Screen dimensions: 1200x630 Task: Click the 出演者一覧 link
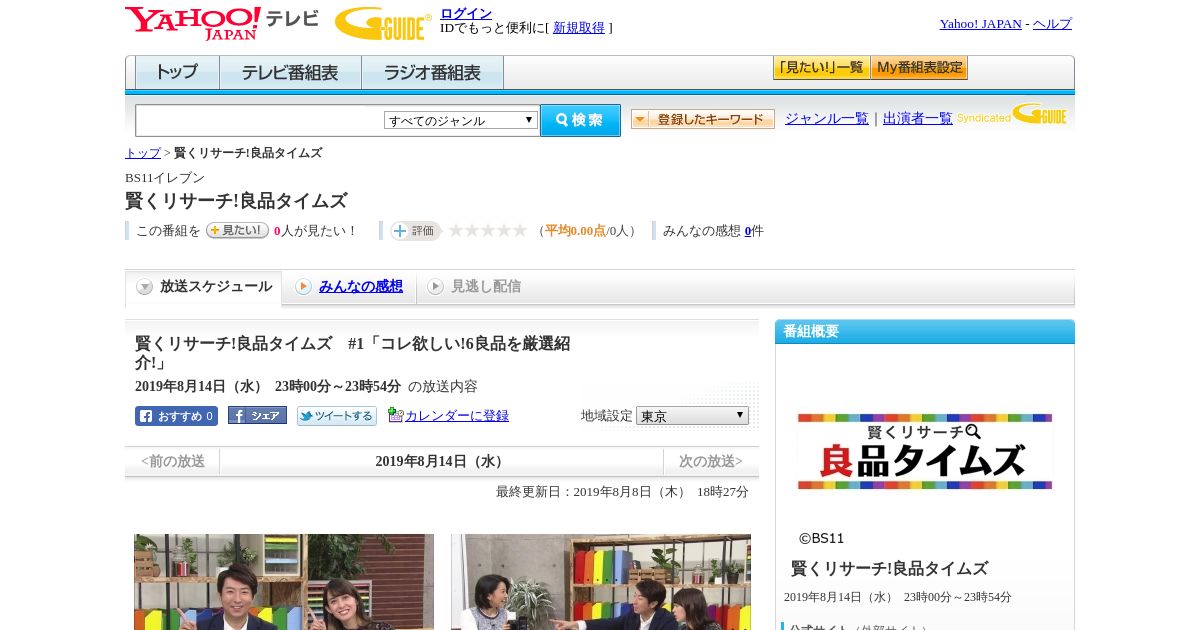point(918,119)
